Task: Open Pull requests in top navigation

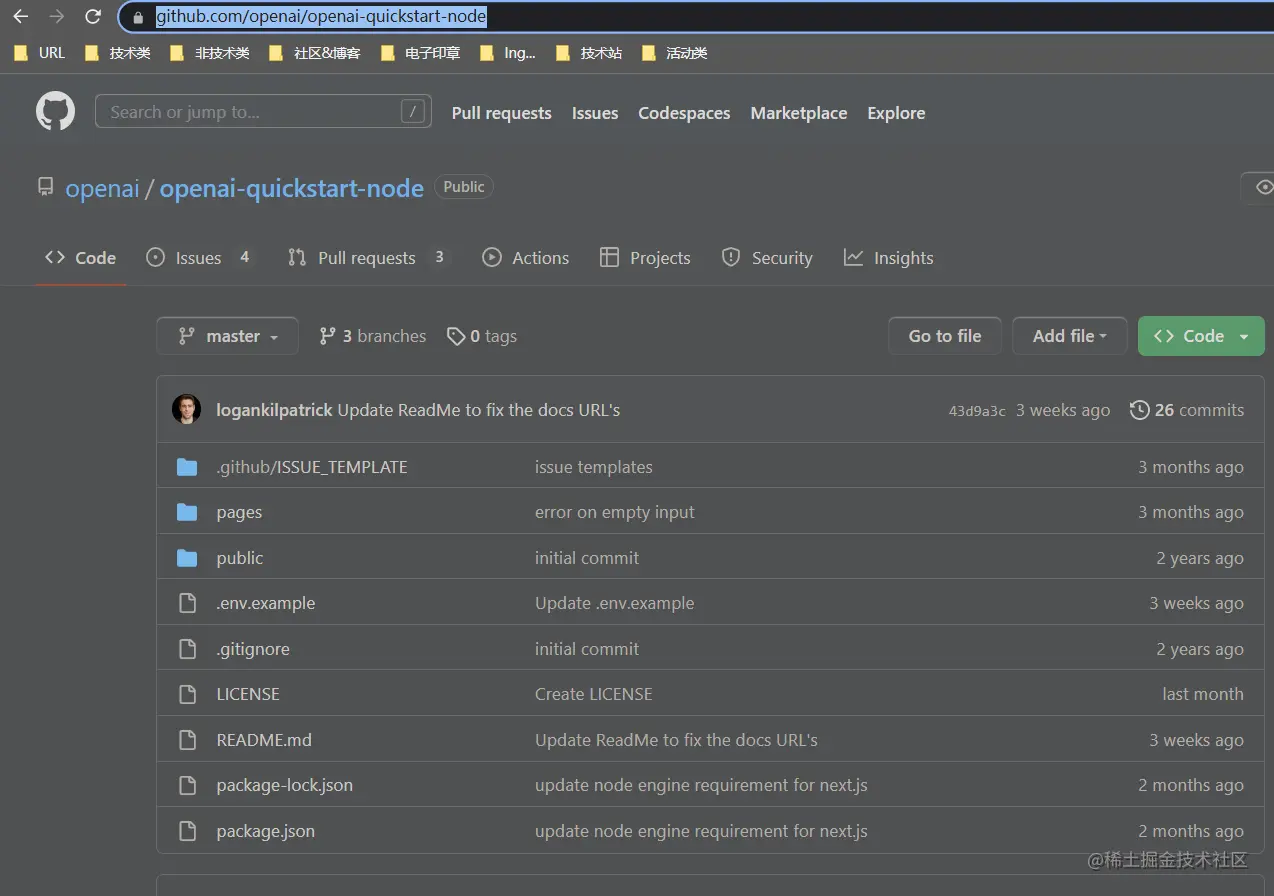Action: [501, 113]
